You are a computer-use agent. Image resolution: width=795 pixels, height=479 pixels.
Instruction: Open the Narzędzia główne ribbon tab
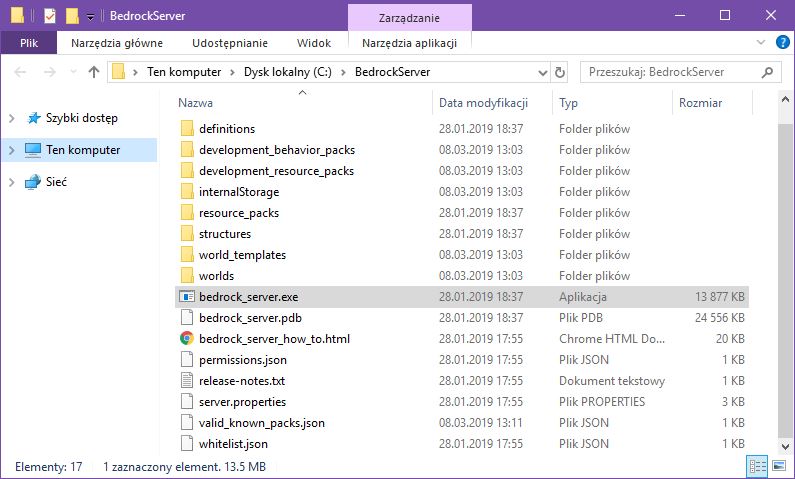coord(117,43)
